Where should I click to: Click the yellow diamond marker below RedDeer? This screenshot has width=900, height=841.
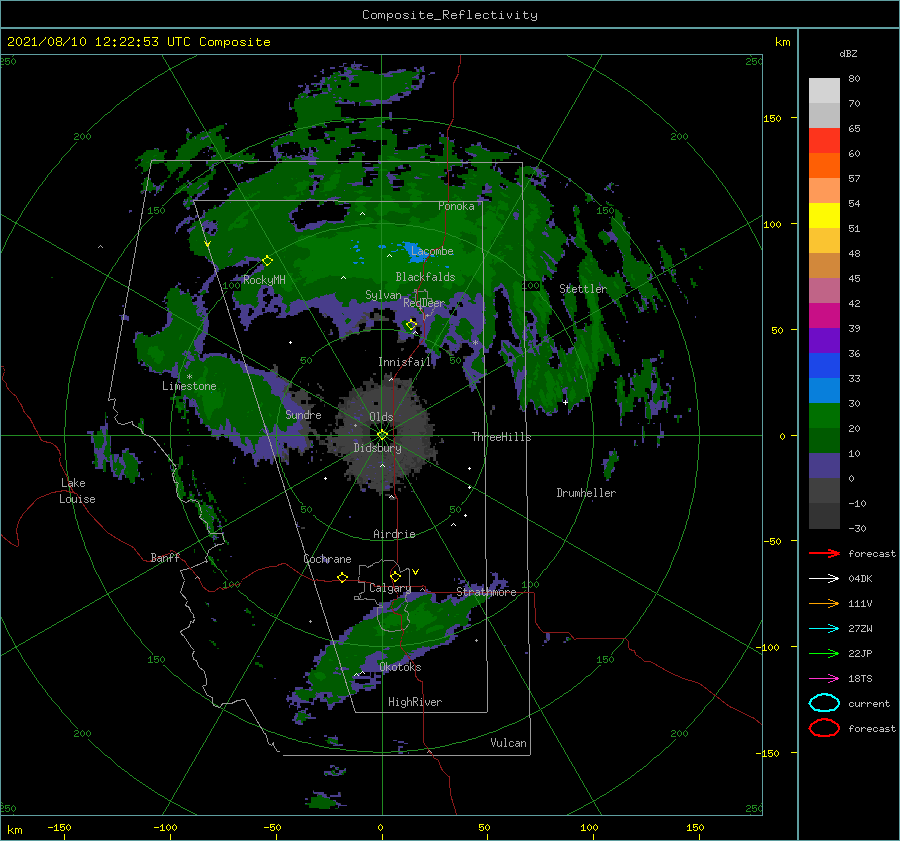[411, 325]
